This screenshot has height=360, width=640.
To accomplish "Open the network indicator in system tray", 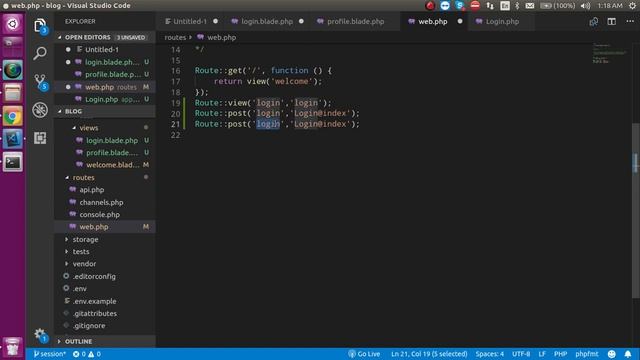I will 490,6.
